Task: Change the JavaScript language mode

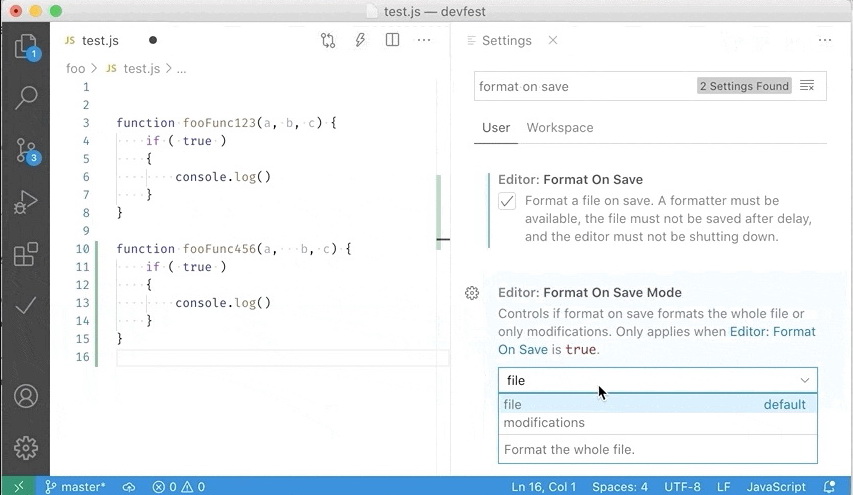Action: point(776,487)
